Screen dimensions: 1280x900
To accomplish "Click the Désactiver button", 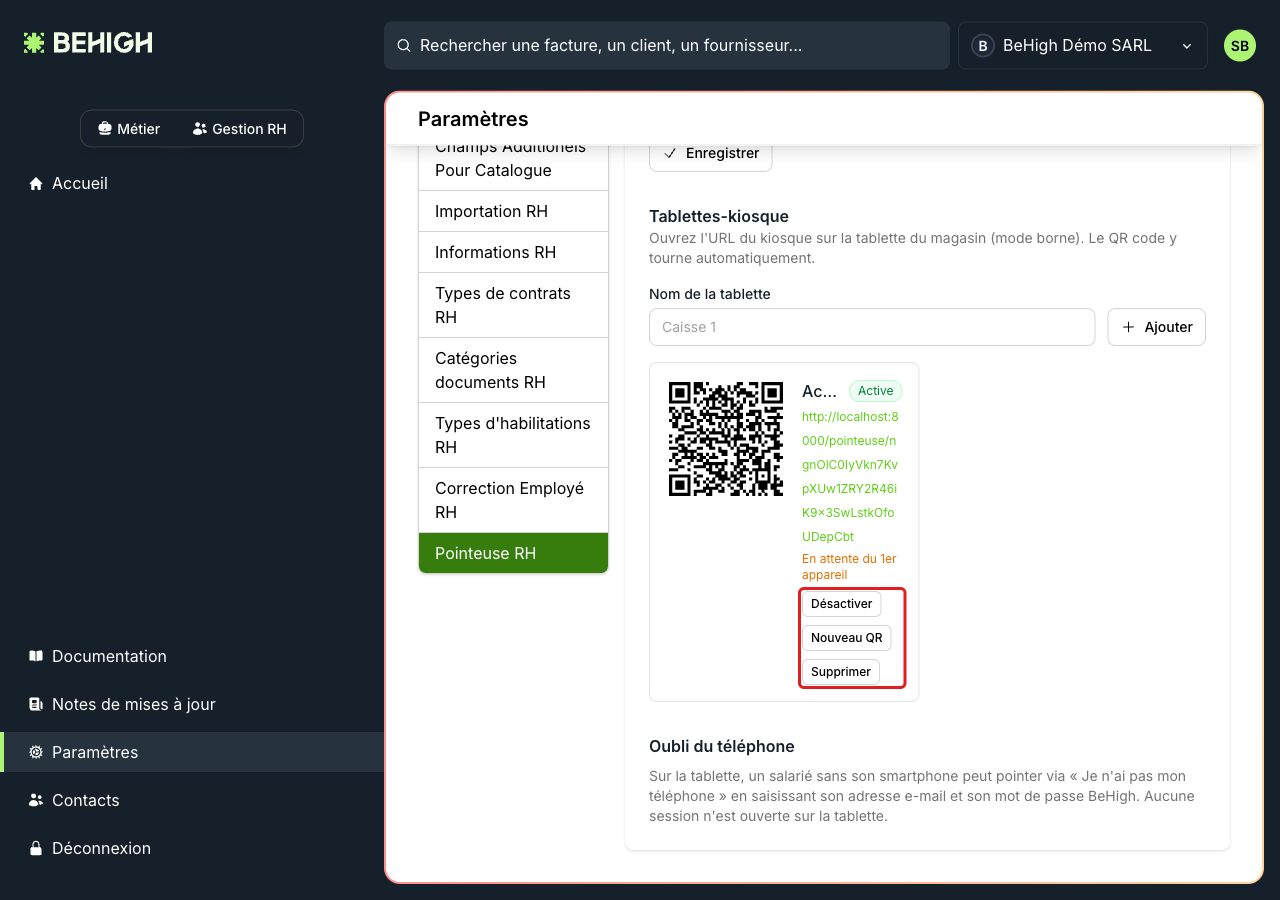I will 842,604.
